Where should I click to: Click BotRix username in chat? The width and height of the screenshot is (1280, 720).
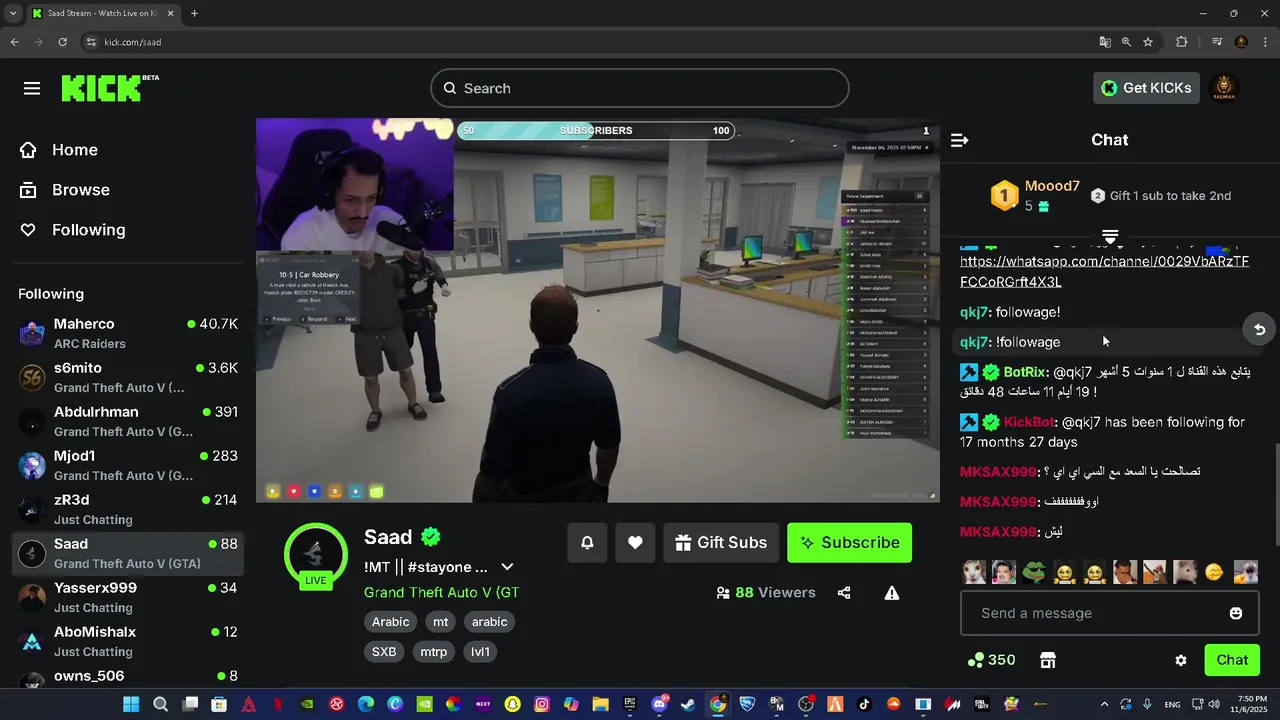(1025, 372)
